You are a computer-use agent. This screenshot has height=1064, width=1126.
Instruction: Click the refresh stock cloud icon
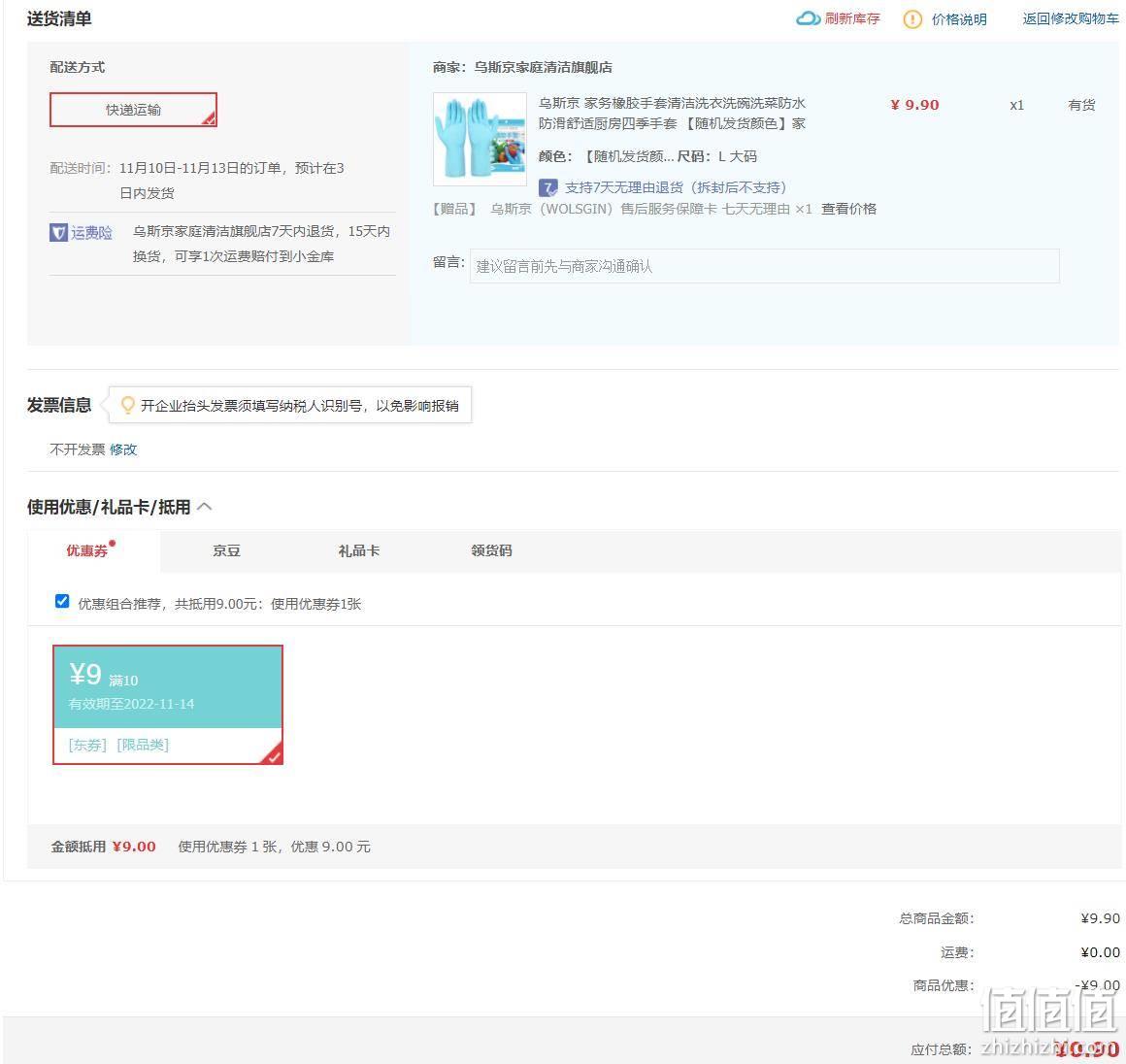[808, 18]
